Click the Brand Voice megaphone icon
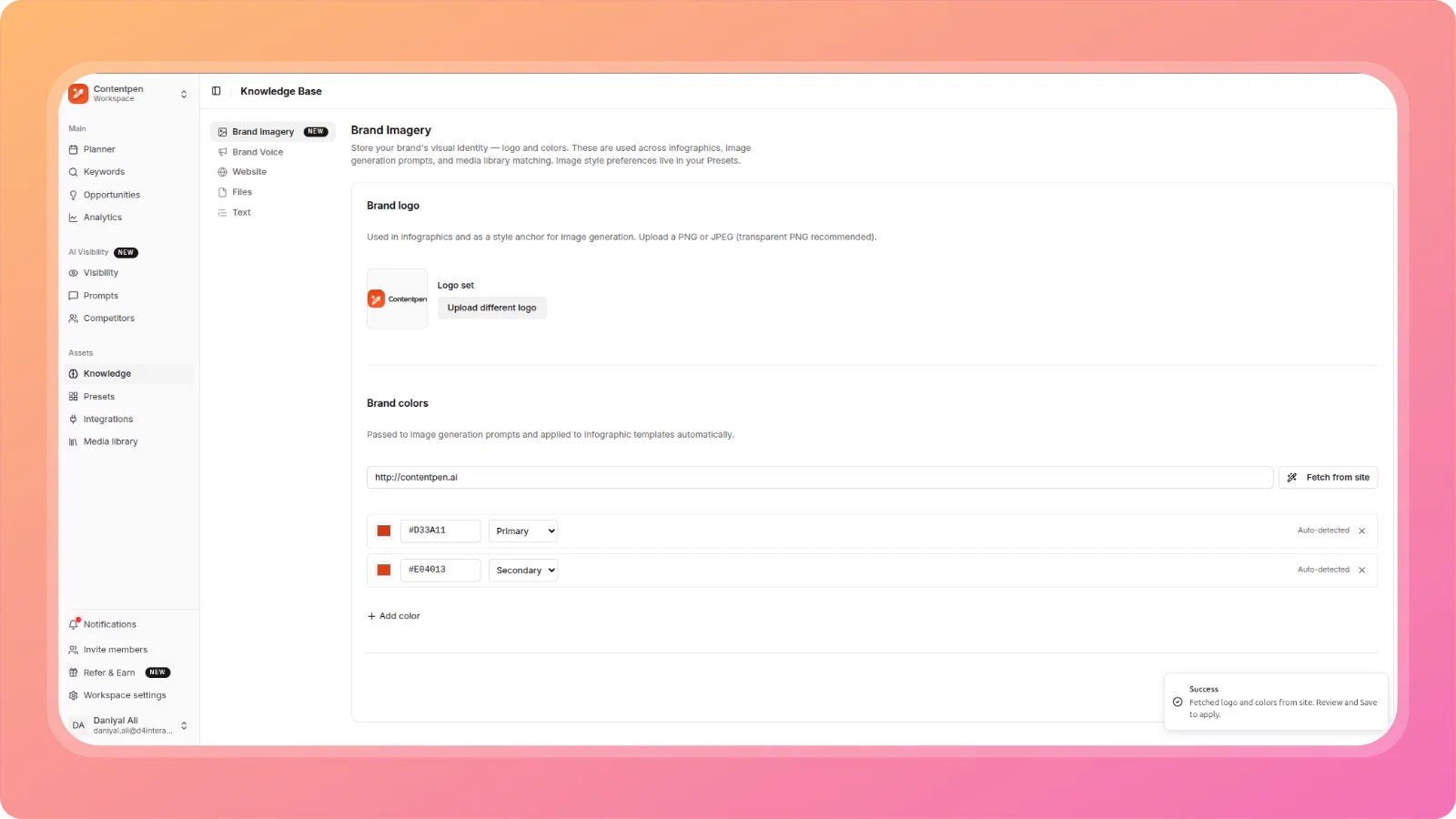The image size is (1456, 819). pos(222,152)
